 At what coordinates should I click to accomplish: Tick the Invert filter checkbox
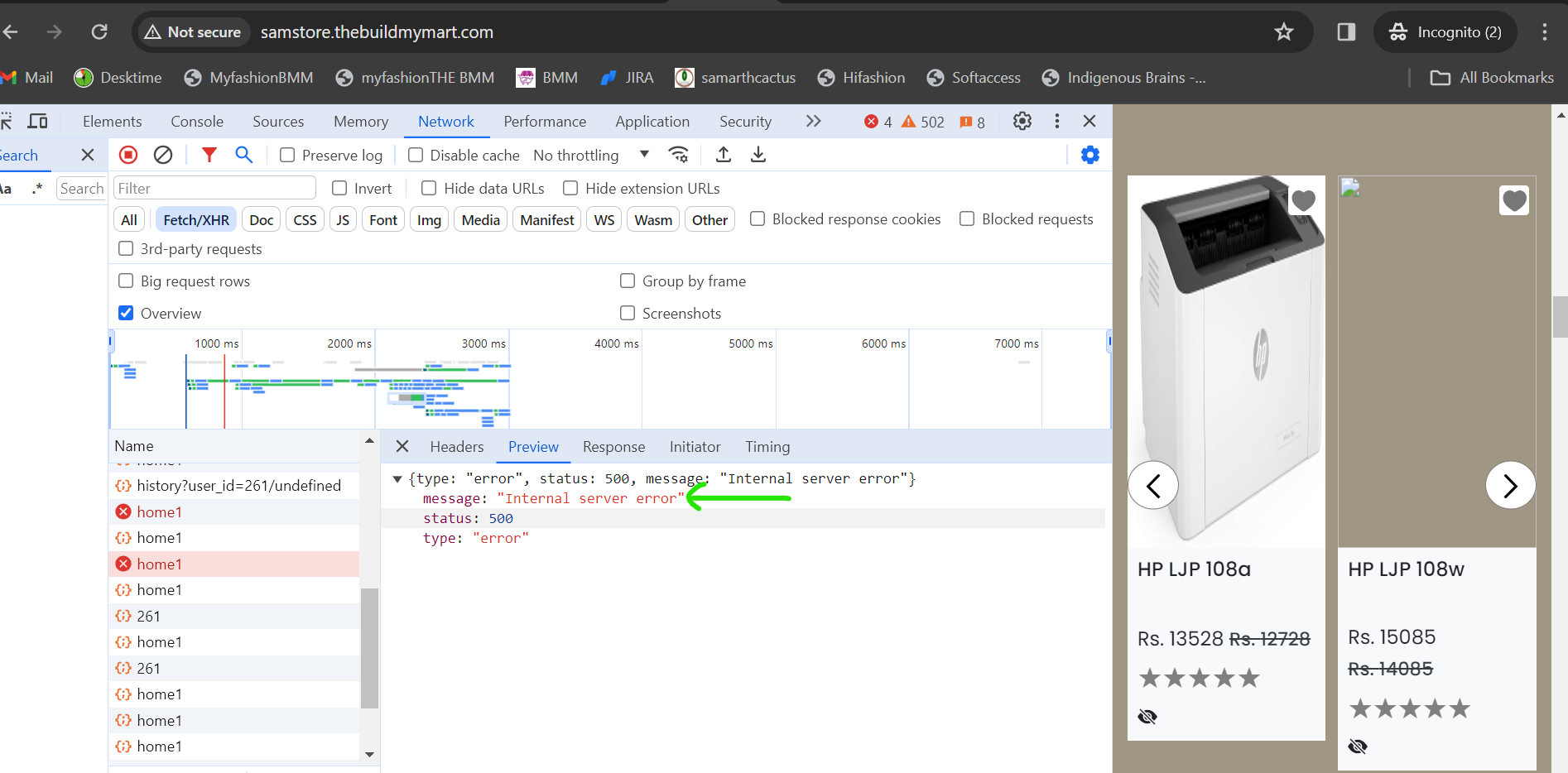pos(339,189)
